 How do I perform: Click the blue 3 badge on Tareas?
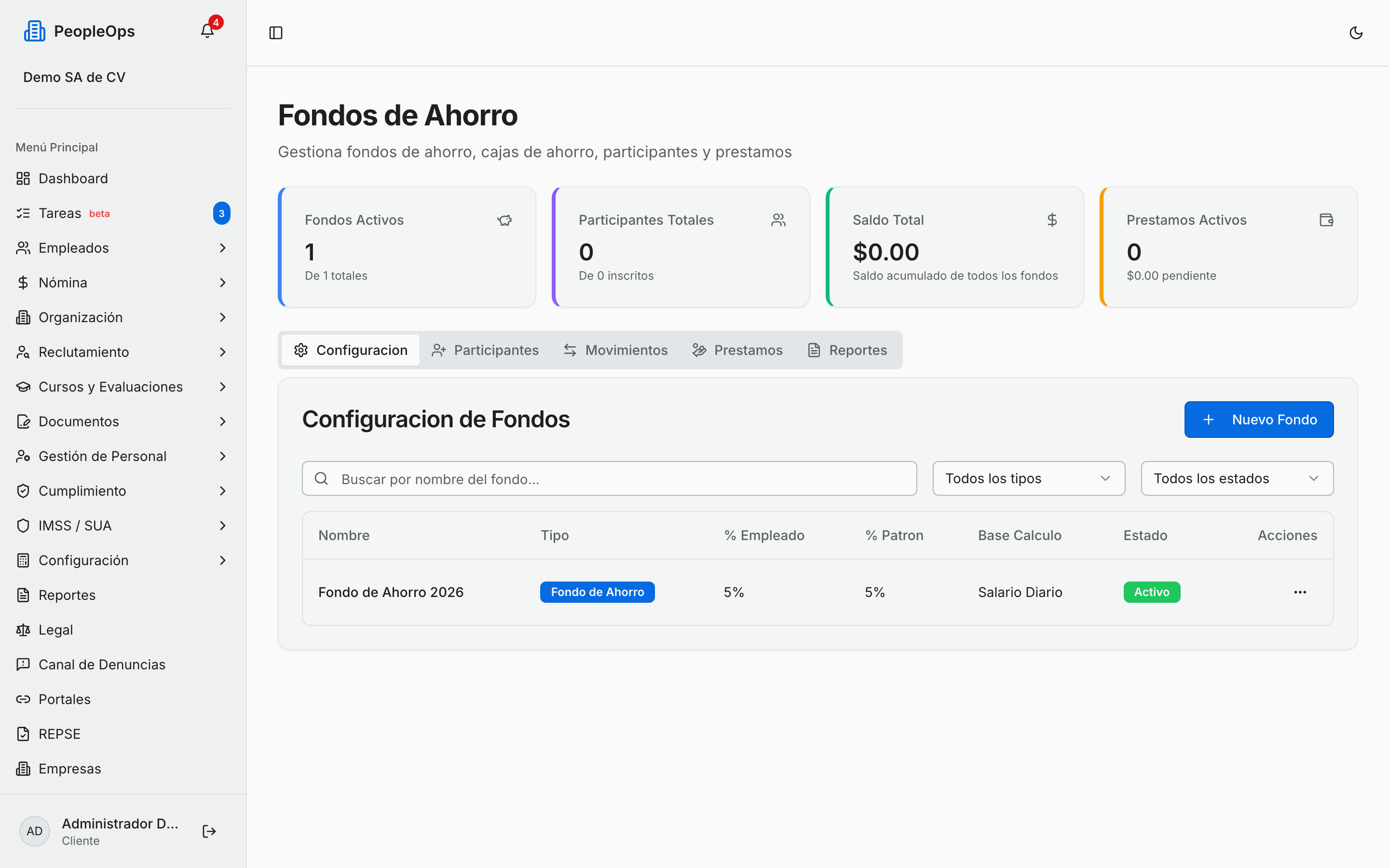tap(221, 213)
